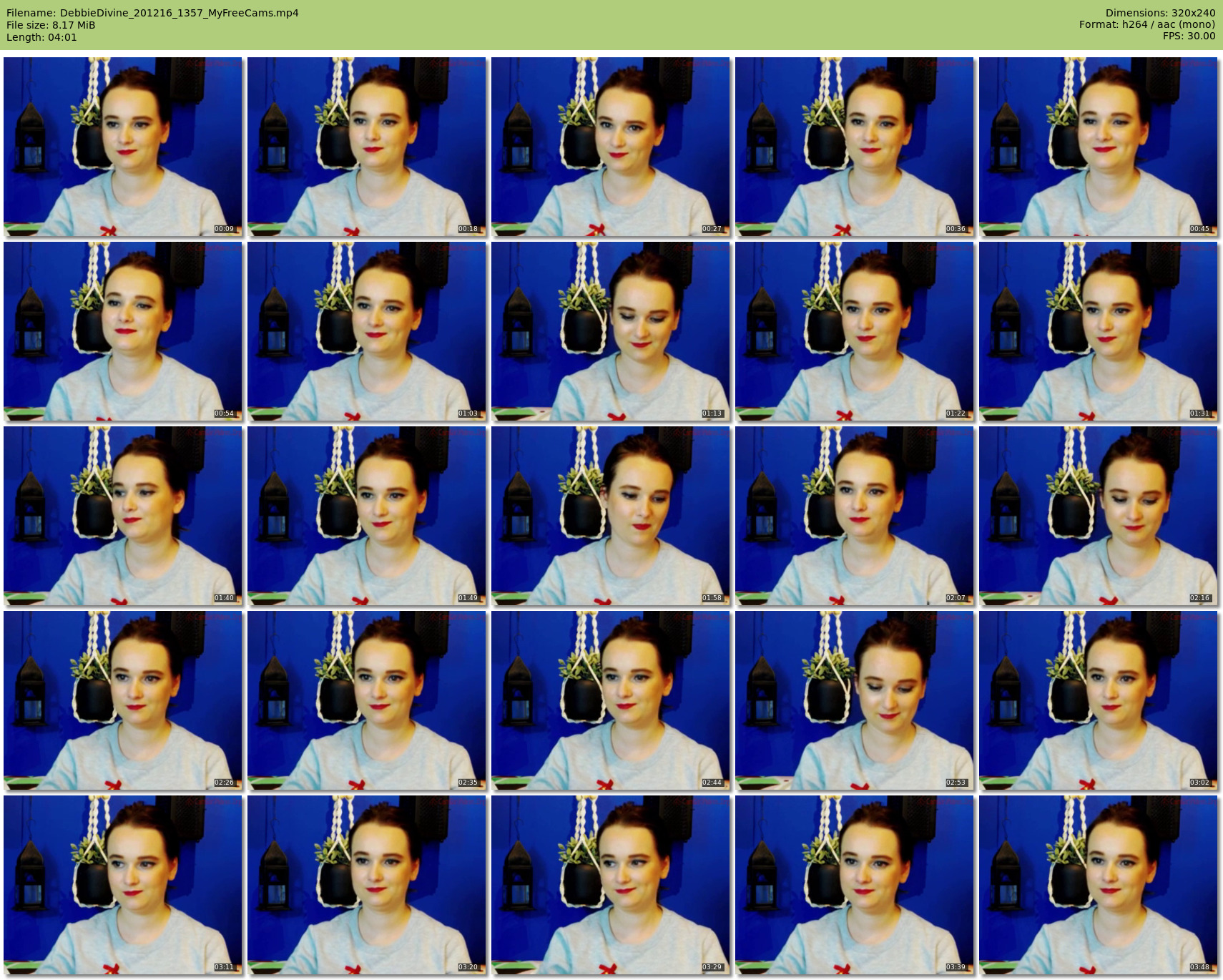
Task: Choose the frame at 01:03
Action: point(367,331)
